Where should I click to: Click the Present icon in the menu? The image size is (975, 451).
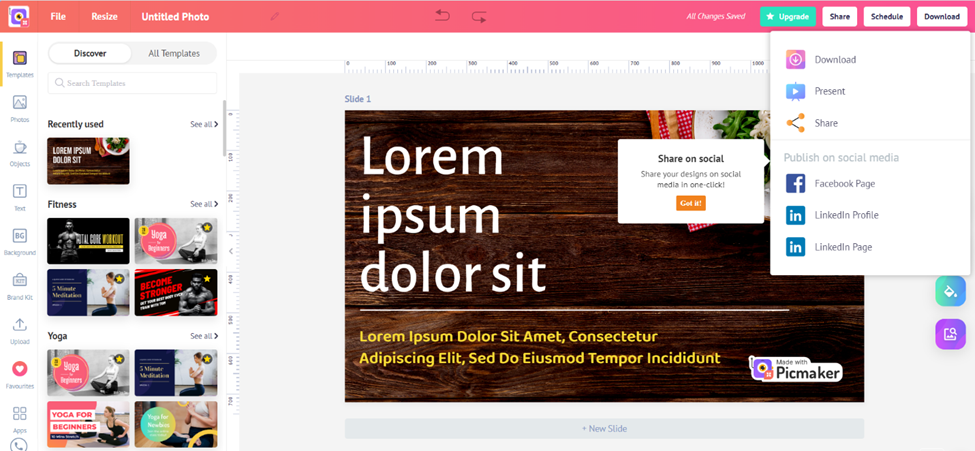pos(795,91)
